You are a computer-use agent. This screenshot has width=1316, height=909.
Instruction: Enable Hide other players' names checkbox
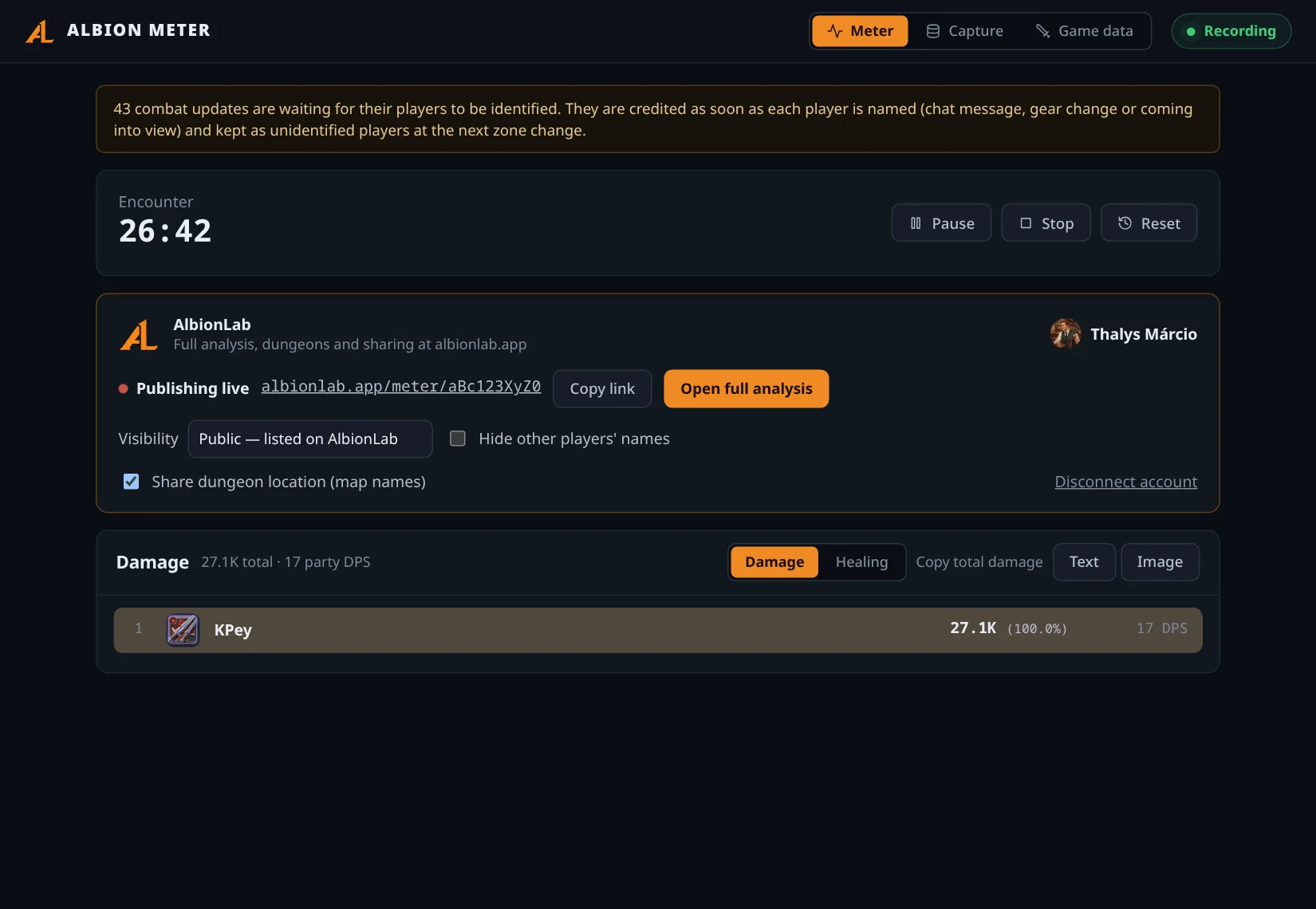coord(458,439)
